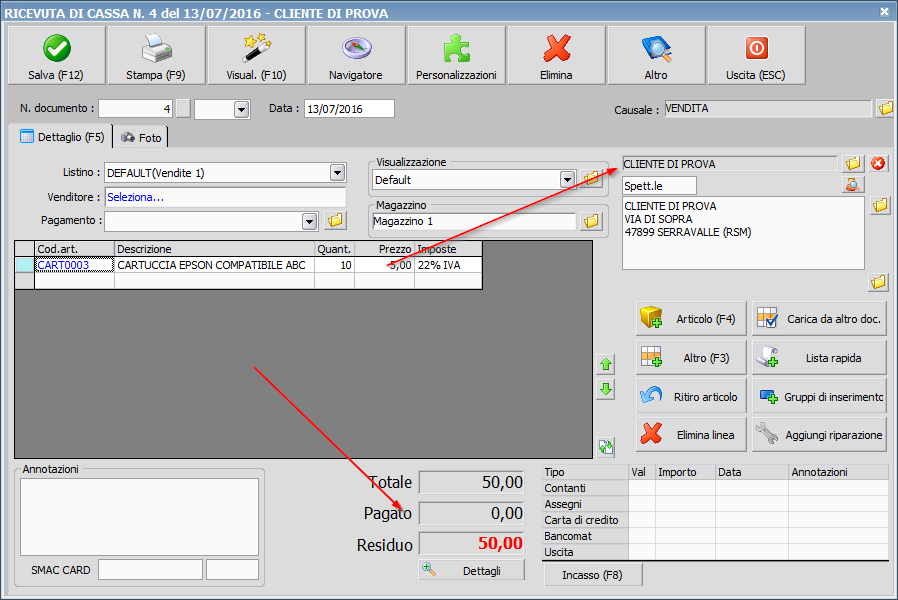Save the receipt with Salva (F12)
898x600 pixels.
point(56,56)
